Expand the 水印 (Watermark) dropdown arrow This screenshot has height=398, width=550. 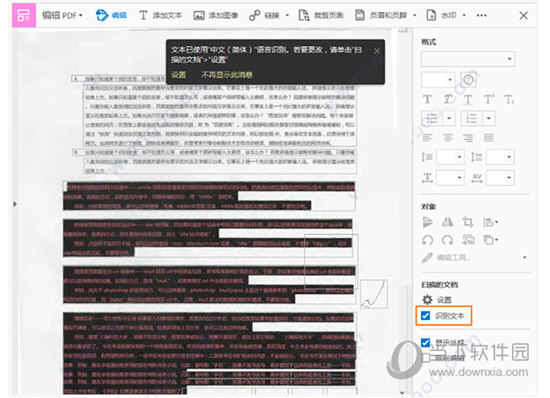pyautogui.click(x=464, y=15)
